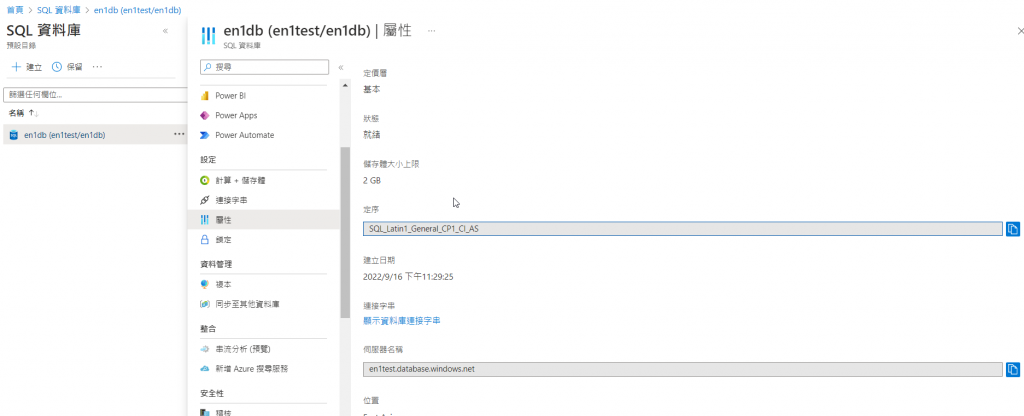Click the 2022/9/16 creation date text

click(x=408, y=276)
